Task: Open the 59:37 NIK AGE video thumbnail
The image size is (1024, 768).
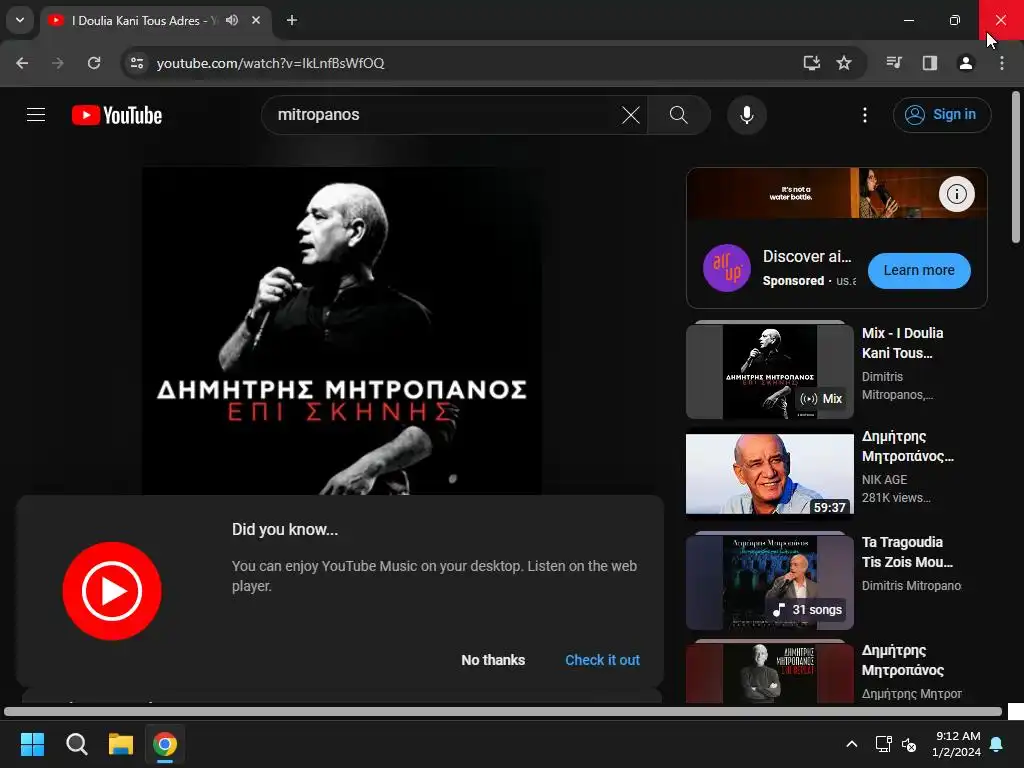Action: 769,474
